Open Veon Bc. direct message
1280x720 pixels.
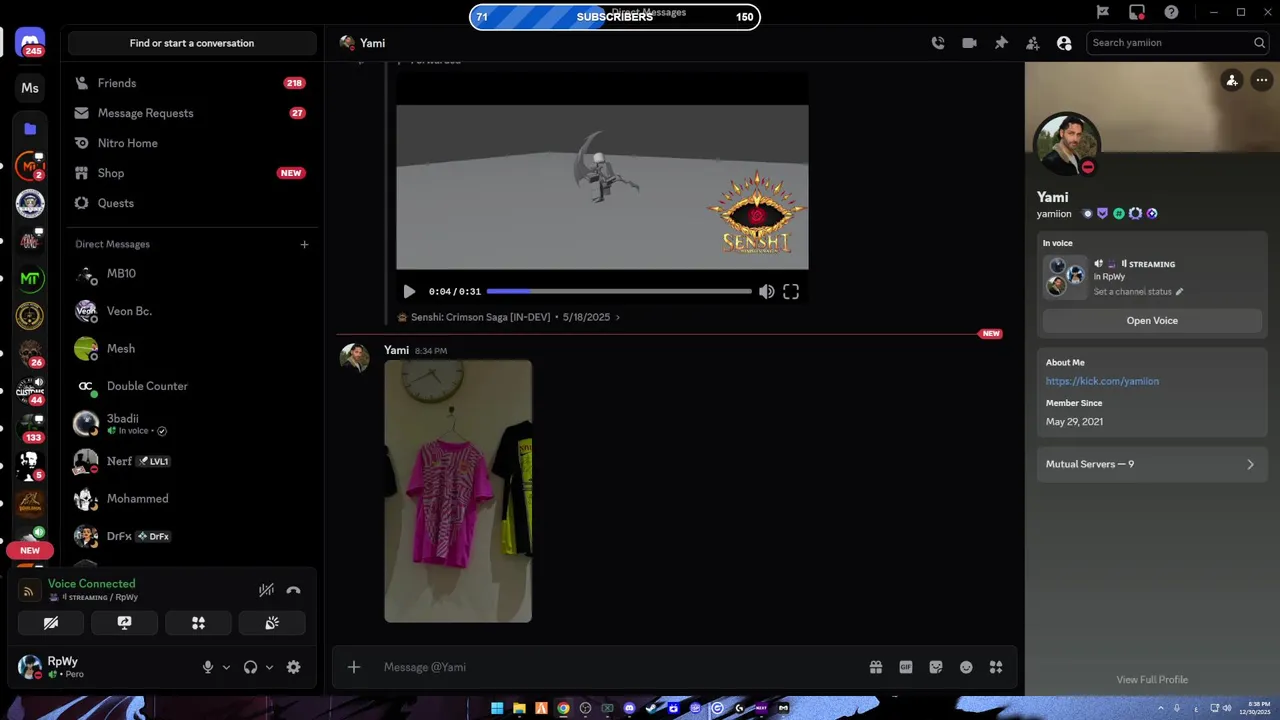click(x=190, y=311)
